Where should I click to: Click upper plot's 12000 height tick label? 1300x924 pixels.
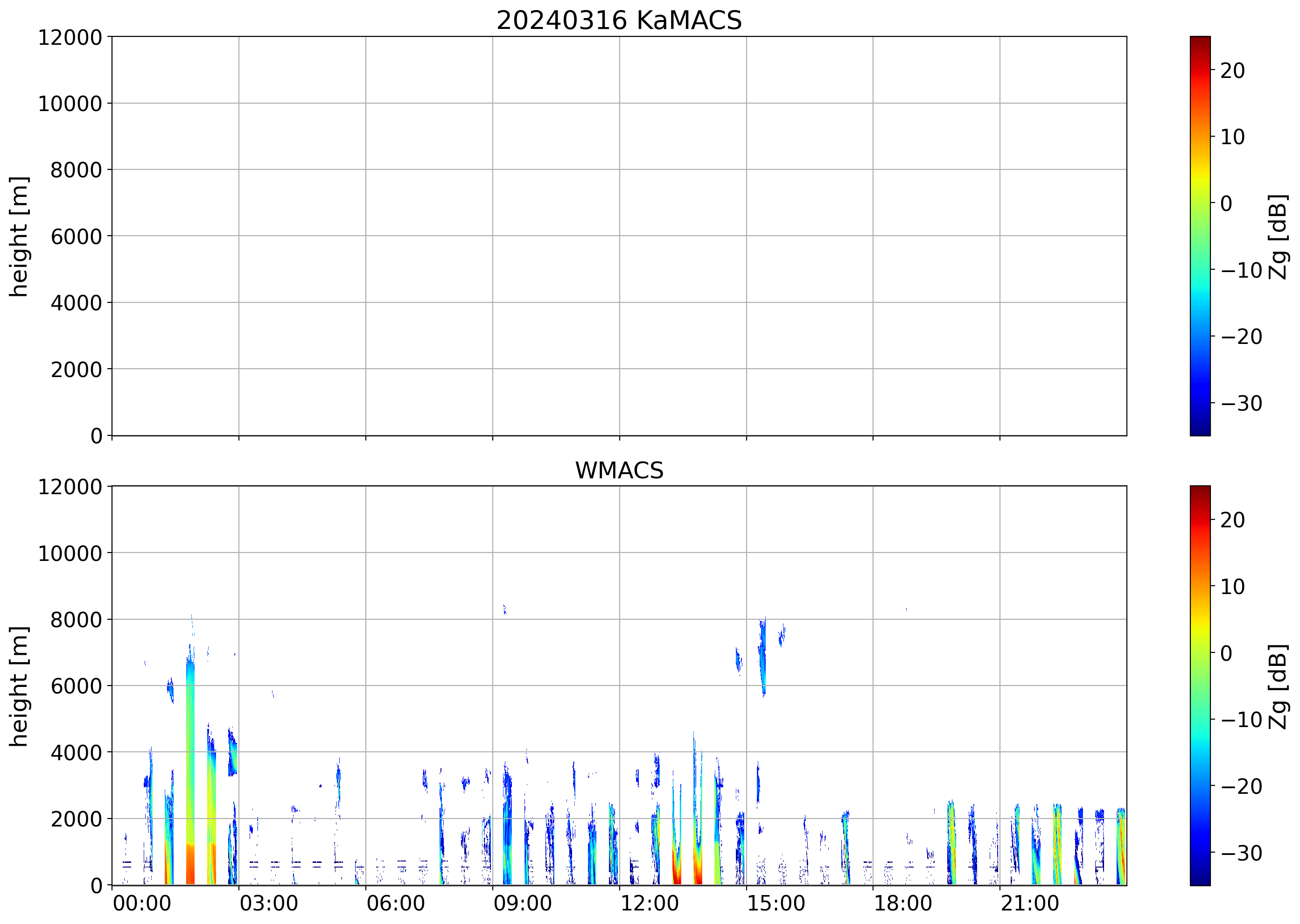tap(70, 37)
